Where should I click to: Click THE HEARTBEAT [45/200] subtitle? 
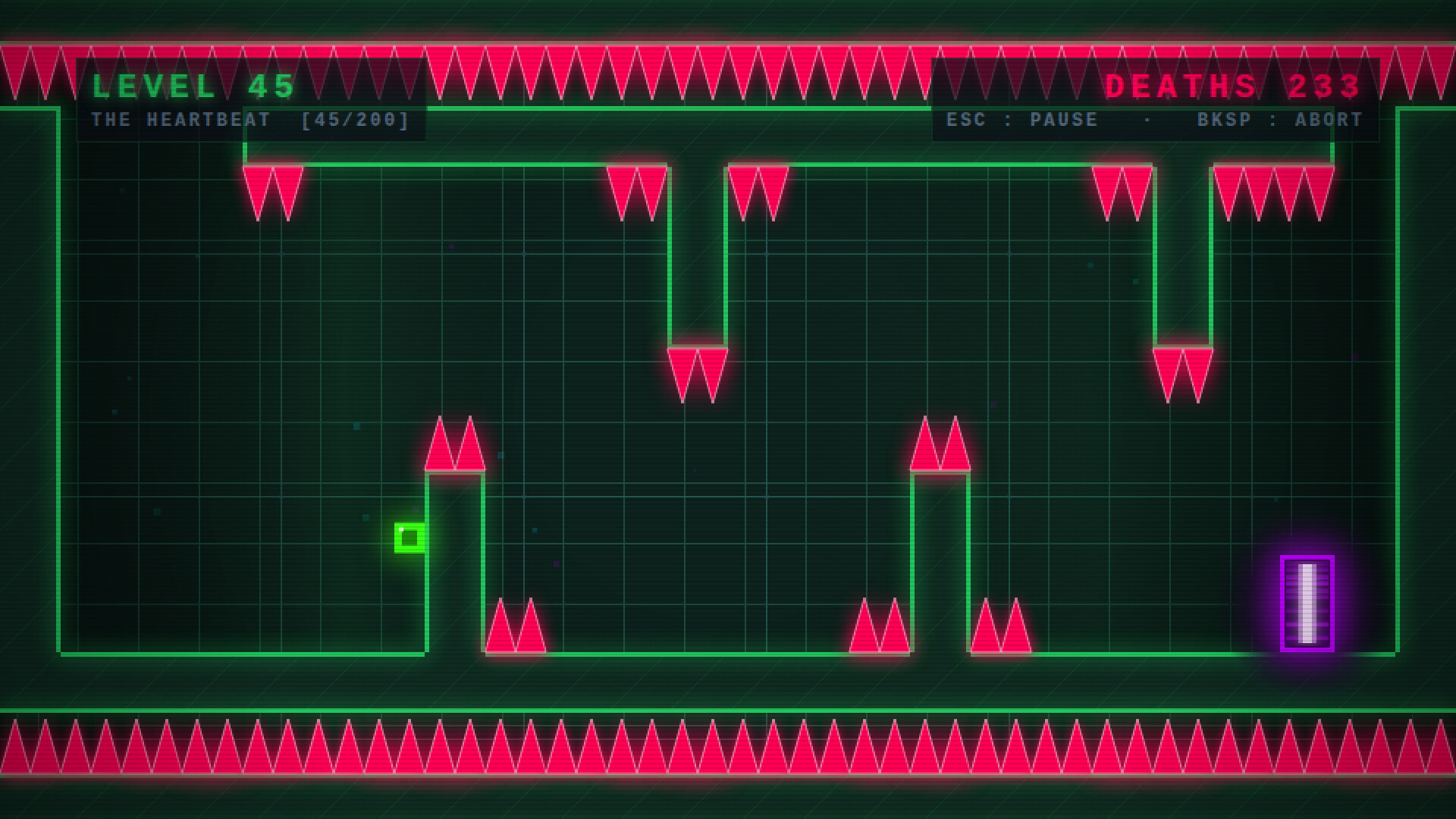[x=251, y=120]
